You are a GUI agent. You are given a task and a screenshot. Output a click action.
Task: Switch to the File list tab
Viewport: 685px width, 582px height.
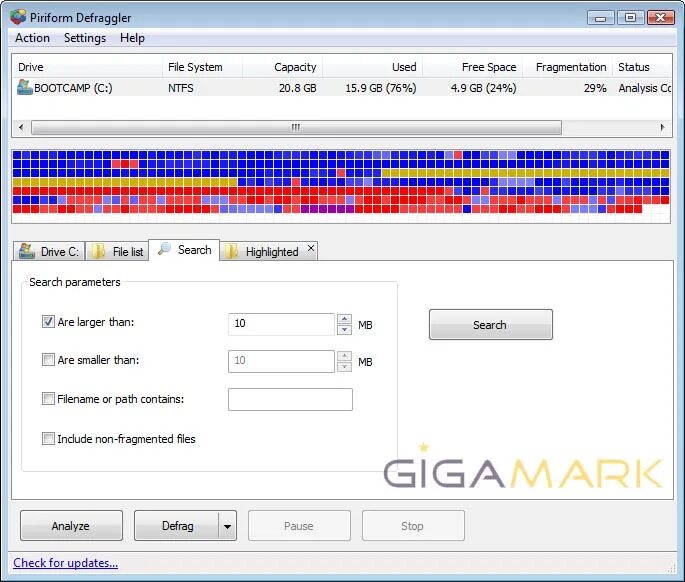(x=117, y=251)
